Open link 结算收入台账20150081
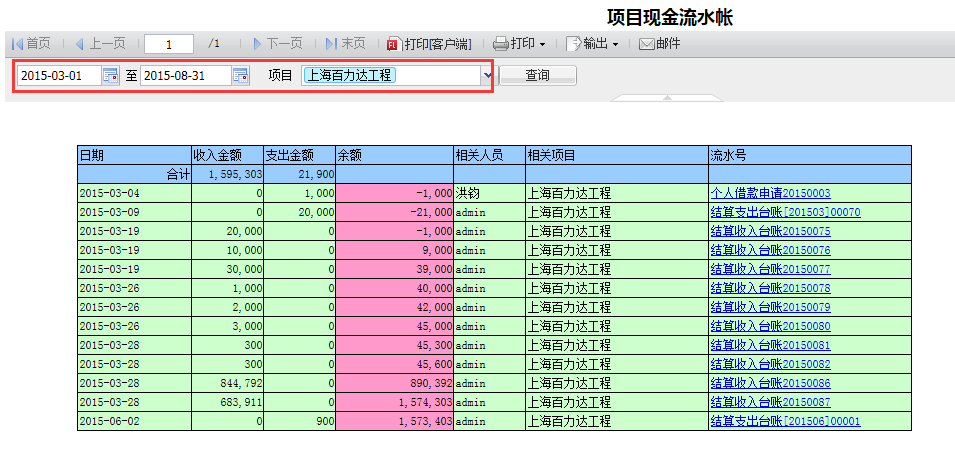 click(x=770, y=345)
